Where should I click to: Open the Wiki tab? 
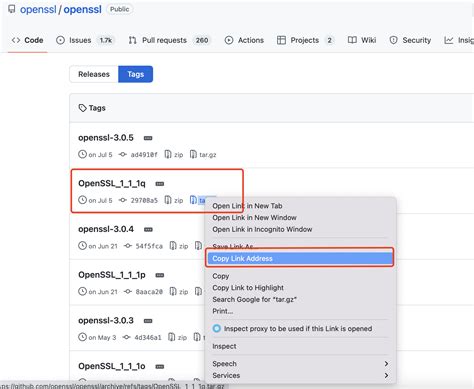point(362,40)
